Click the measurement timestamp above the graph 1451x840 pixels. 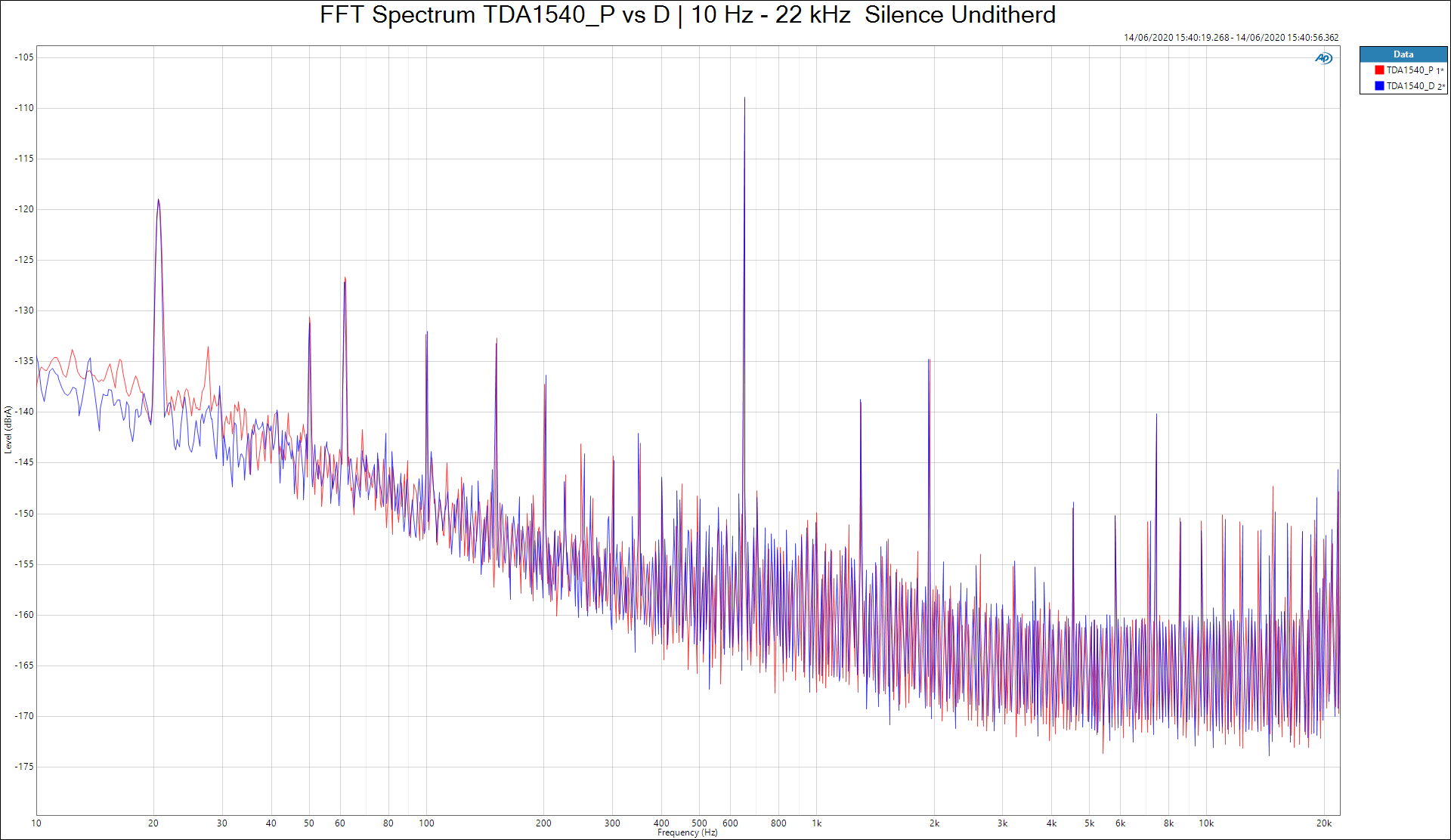1230,37
